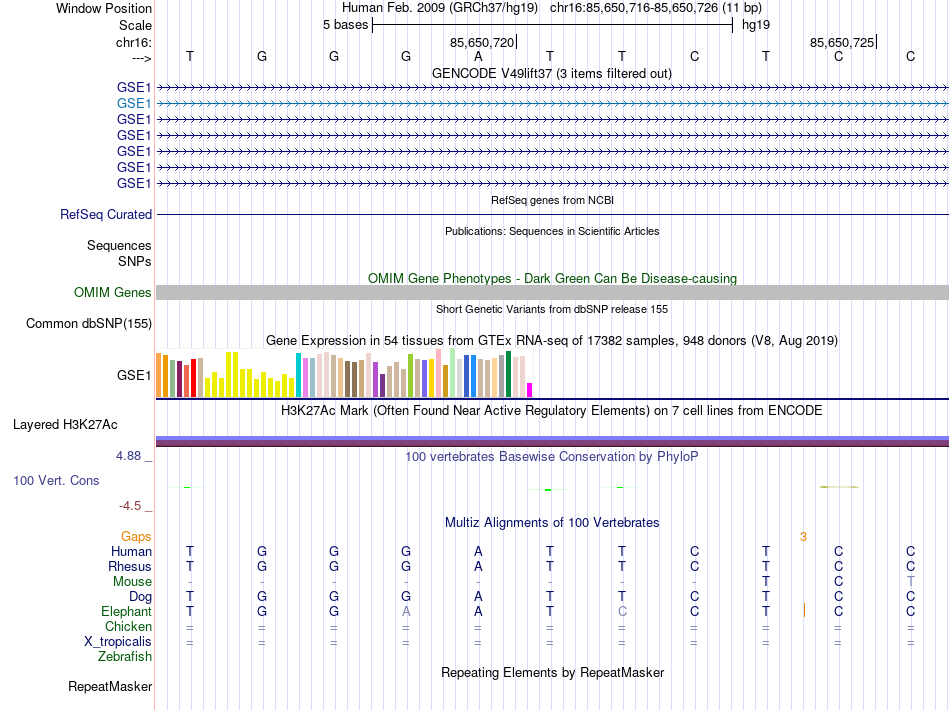This screenshot has width=950, height=710.
Task: Click the orange insertion bar in the Elephant row
Action: click(804, 611)
